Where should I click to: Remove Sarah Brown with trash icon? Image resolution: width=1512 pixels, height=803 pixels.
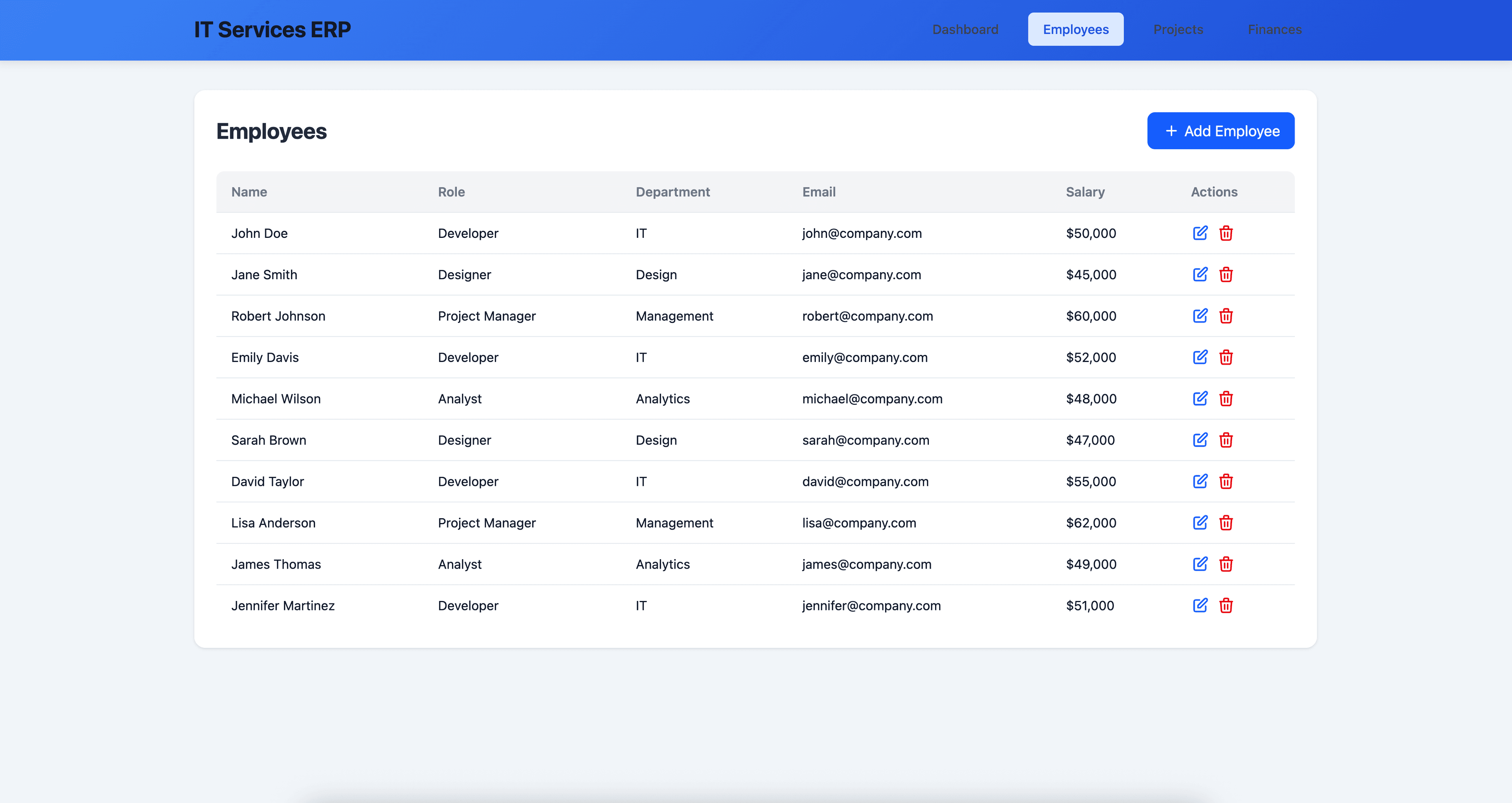tap(1226, 440)
